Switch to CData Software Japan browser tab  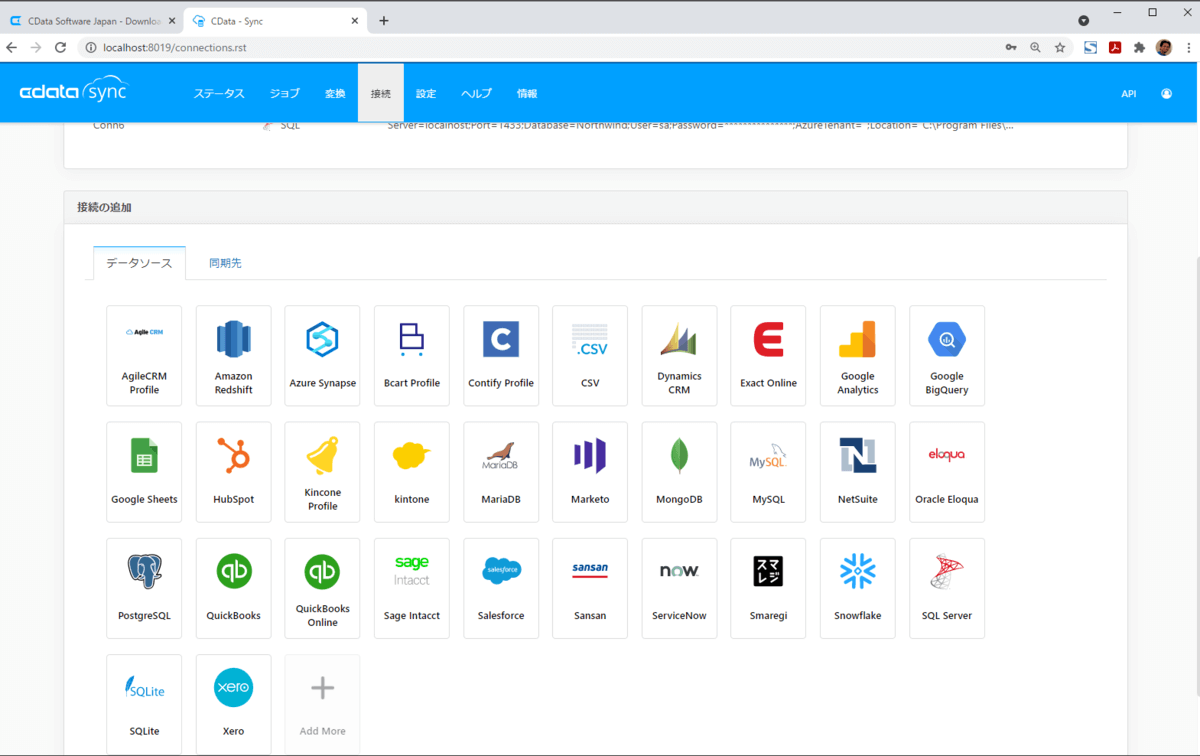(91, 20)
